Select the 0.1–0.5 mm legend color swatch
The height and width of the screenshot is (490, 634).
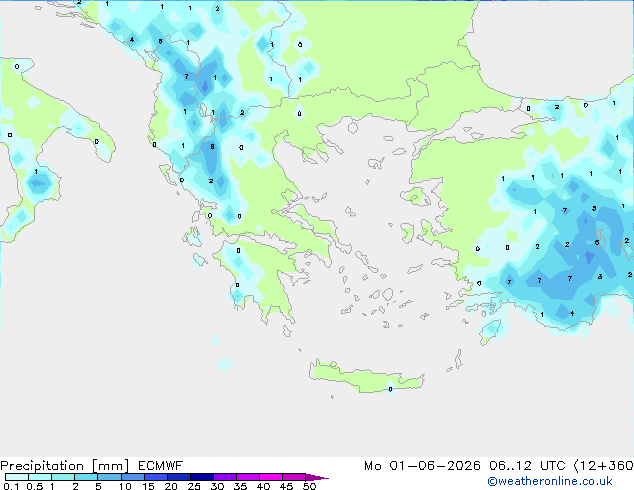click(17, 477)
